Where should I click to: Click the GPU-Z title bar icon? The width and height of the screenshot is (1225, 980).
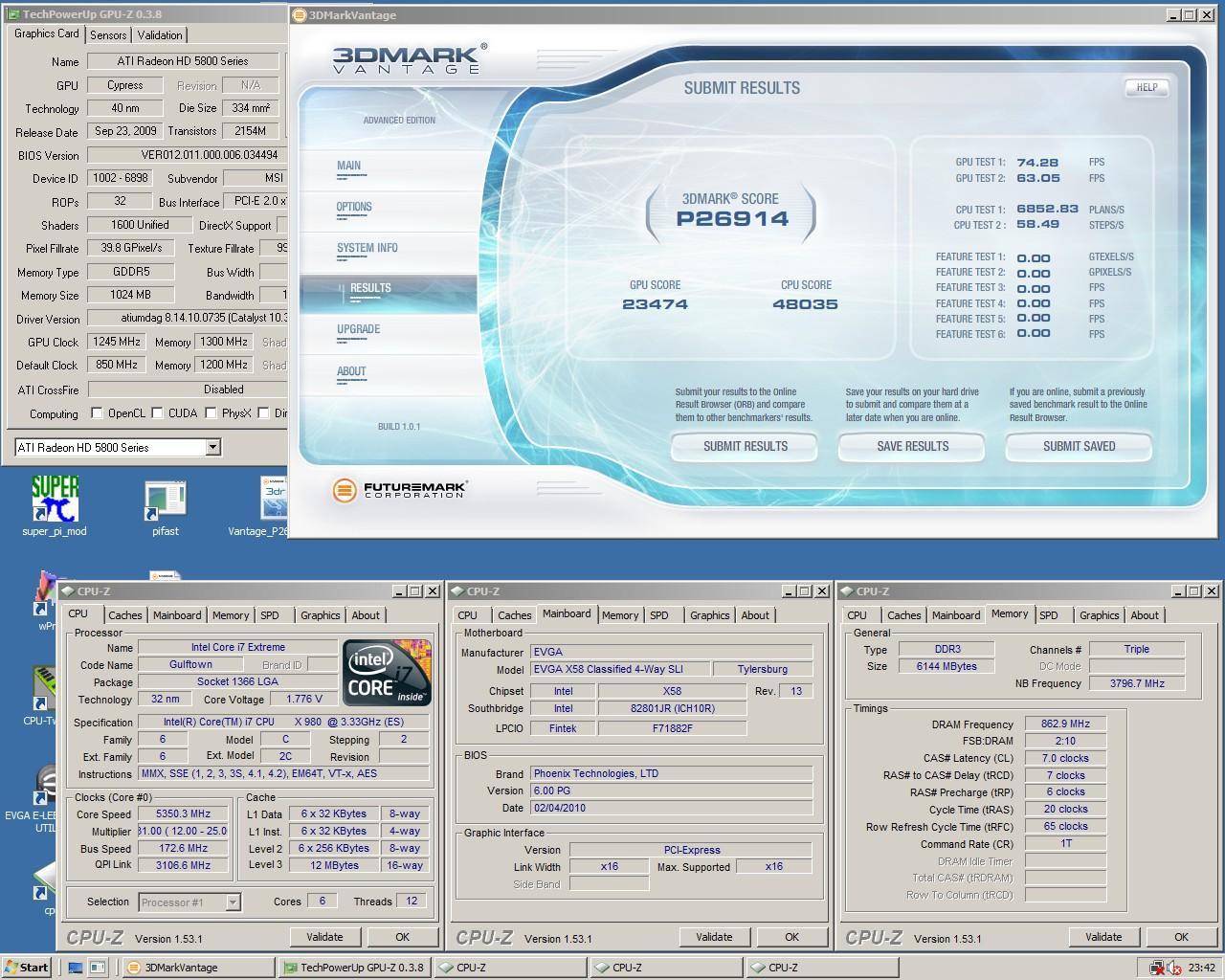pos(11,14)
